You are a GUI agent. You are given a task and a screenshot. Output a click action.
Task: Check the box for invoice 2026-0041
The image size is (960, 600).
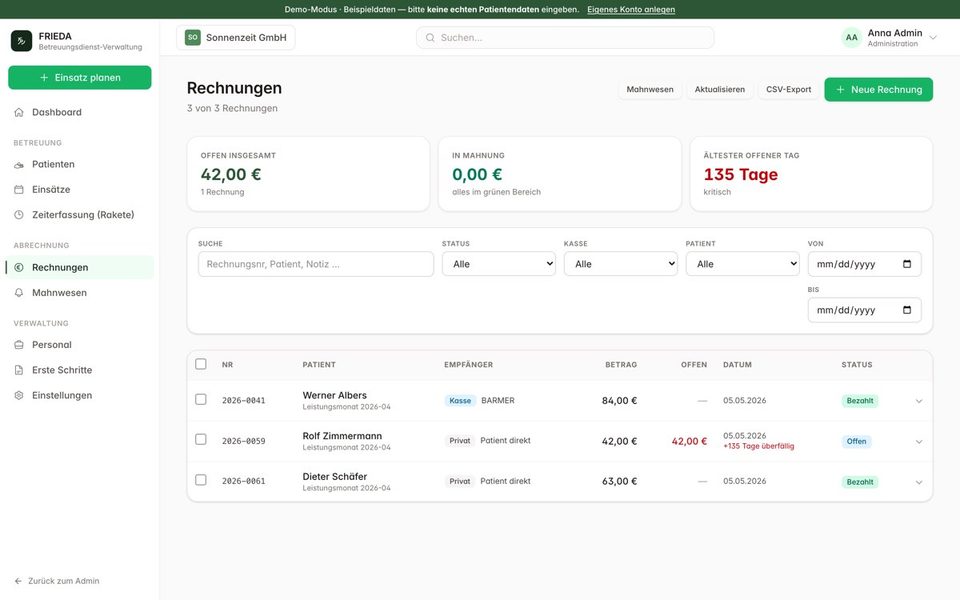click(201, 399)
